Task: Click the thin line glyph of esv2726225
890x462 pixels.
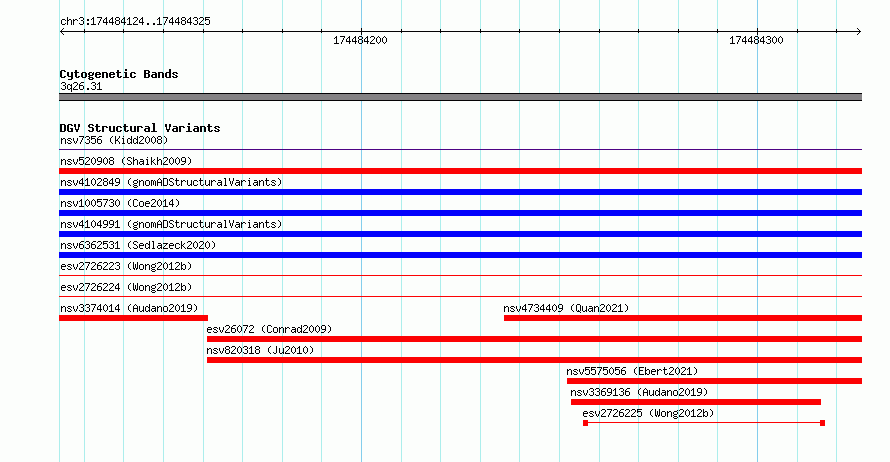Action: click(704, 423)
